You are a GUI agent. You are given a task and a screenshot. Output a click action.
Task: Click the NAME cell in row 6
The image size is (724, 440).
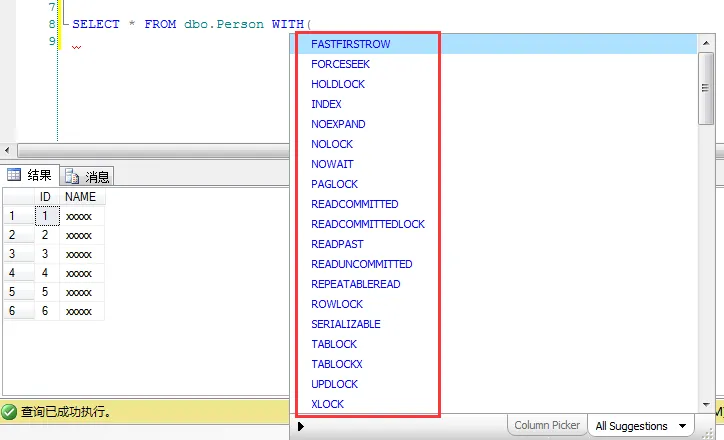coord(81,311)
